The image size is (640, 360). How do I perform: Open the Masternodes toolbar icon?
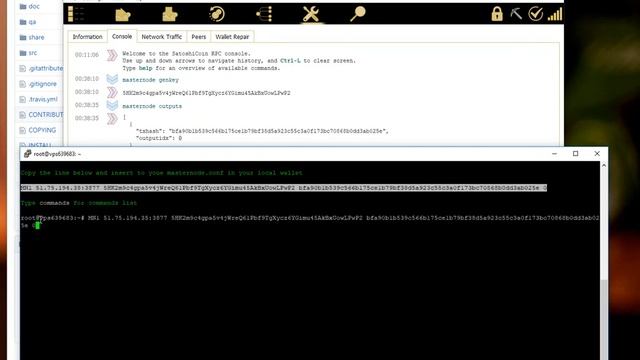264,14
